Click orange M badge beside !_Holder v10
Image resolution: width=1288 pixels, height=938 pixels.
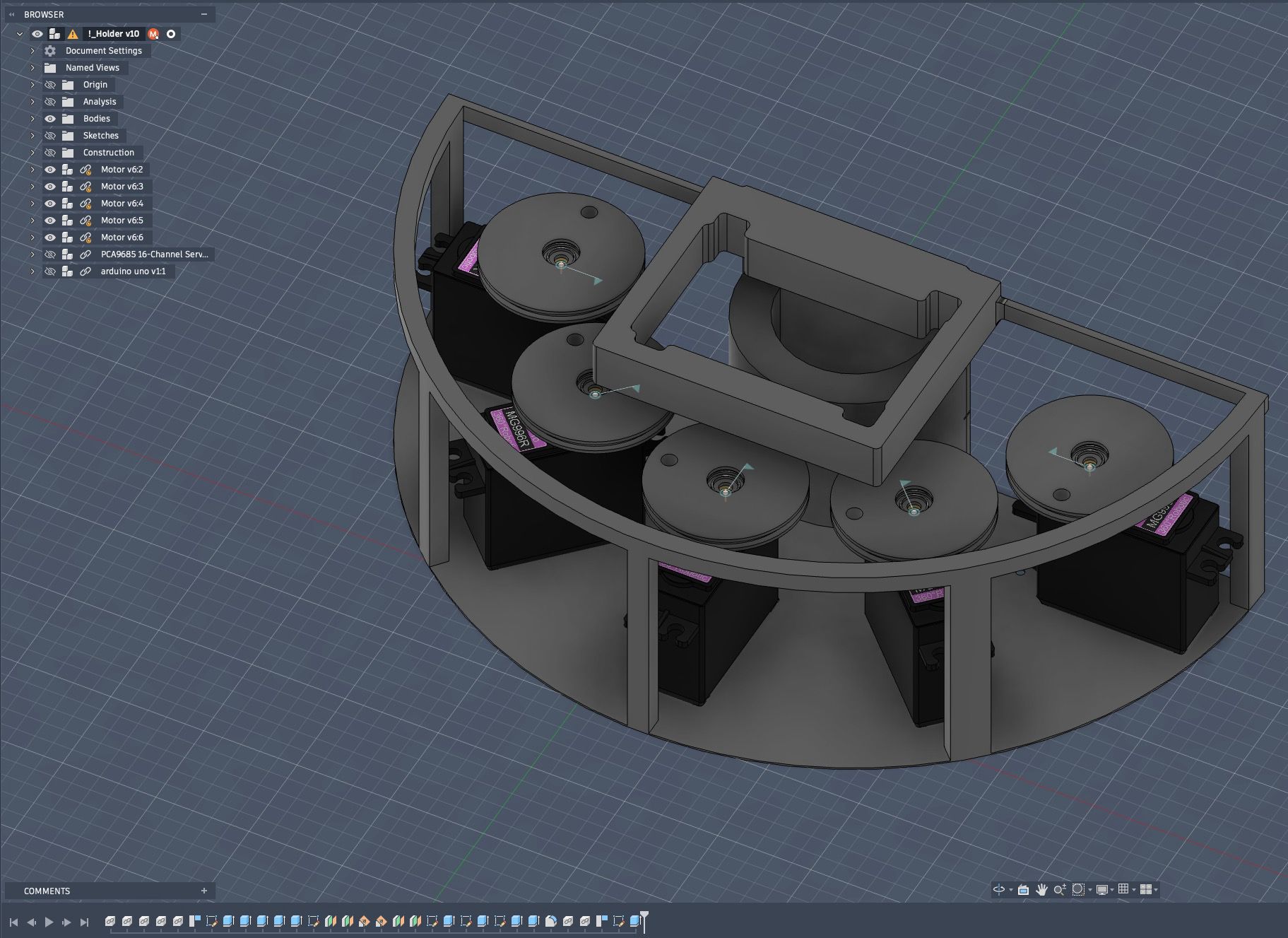coord(153,34)
